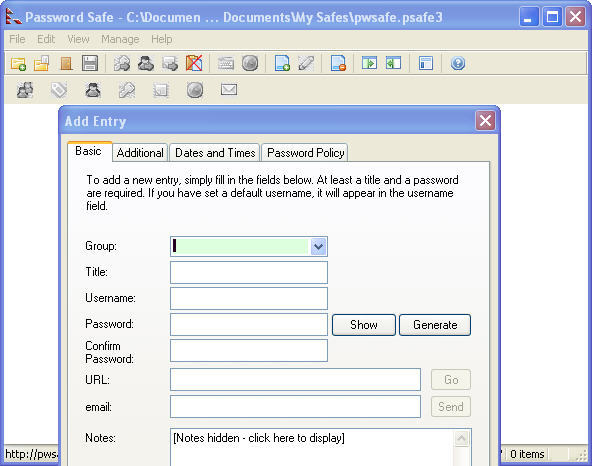Click the Notes scrollbar up arrow
This screenshot has width=592, height=466.
point(461,438)
